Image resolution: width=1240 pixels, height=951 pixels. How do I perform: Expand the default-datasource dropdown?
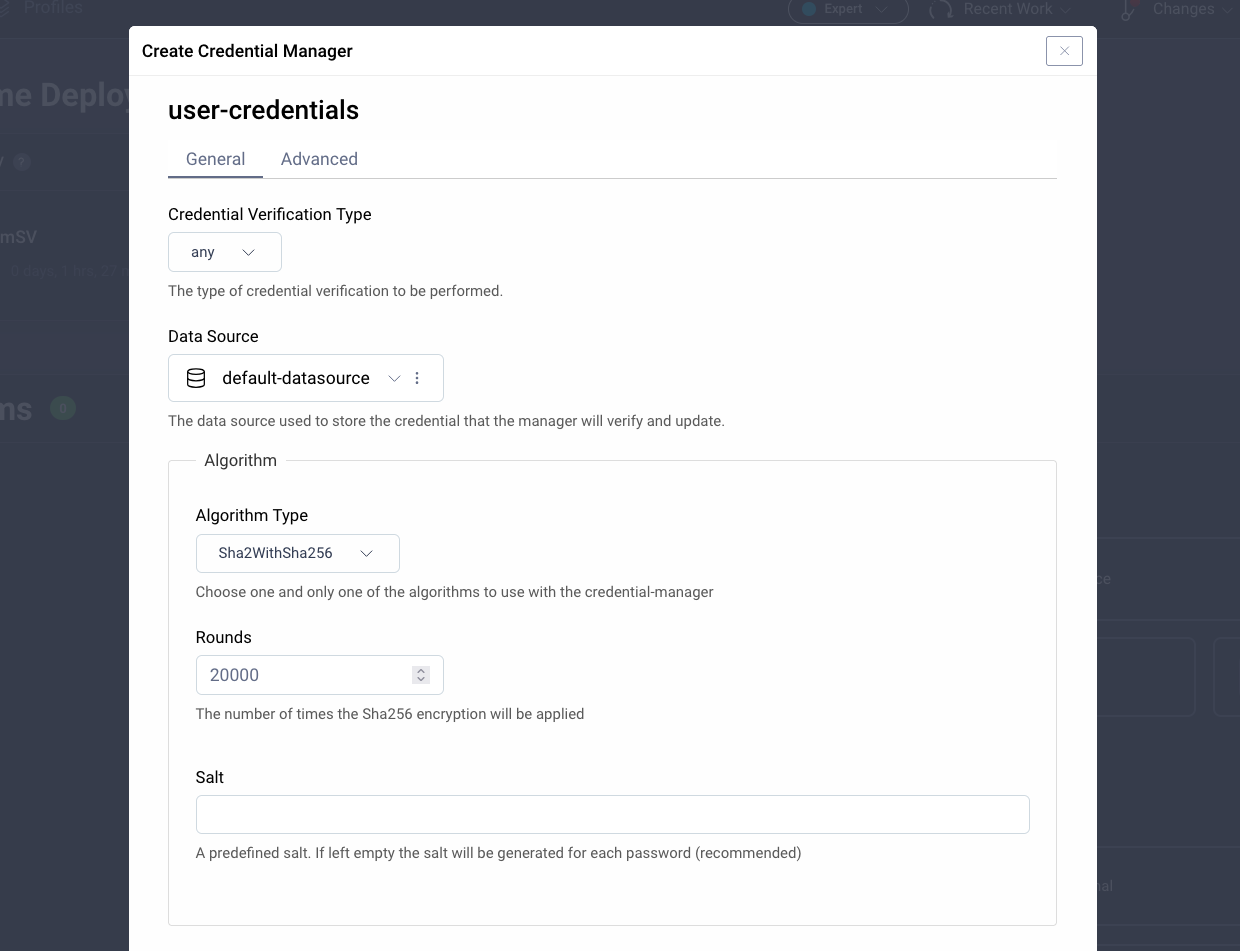point(393,378)
